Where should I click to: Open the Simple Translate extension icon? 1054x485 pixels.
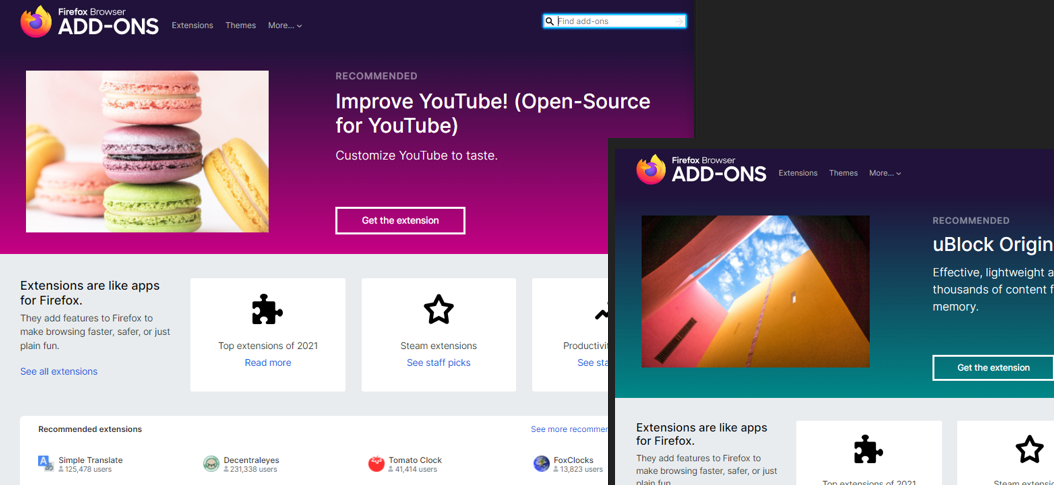click(46, 463)
